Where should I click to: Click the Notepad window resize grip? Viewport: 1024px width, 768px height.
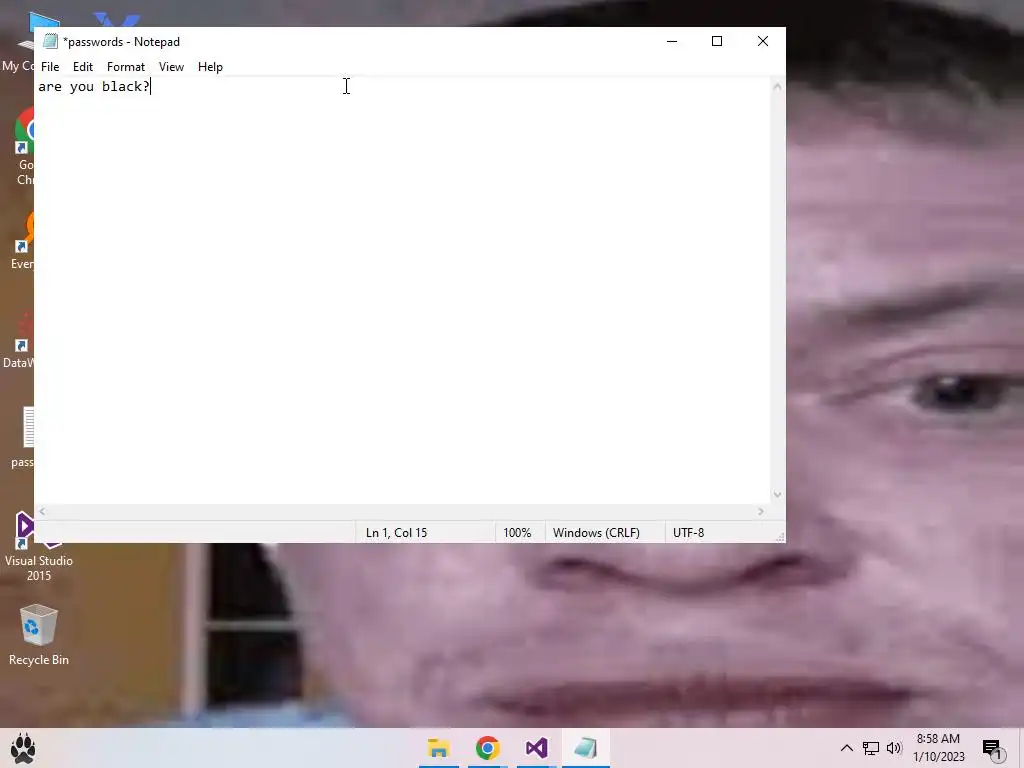tap(780, 537)
